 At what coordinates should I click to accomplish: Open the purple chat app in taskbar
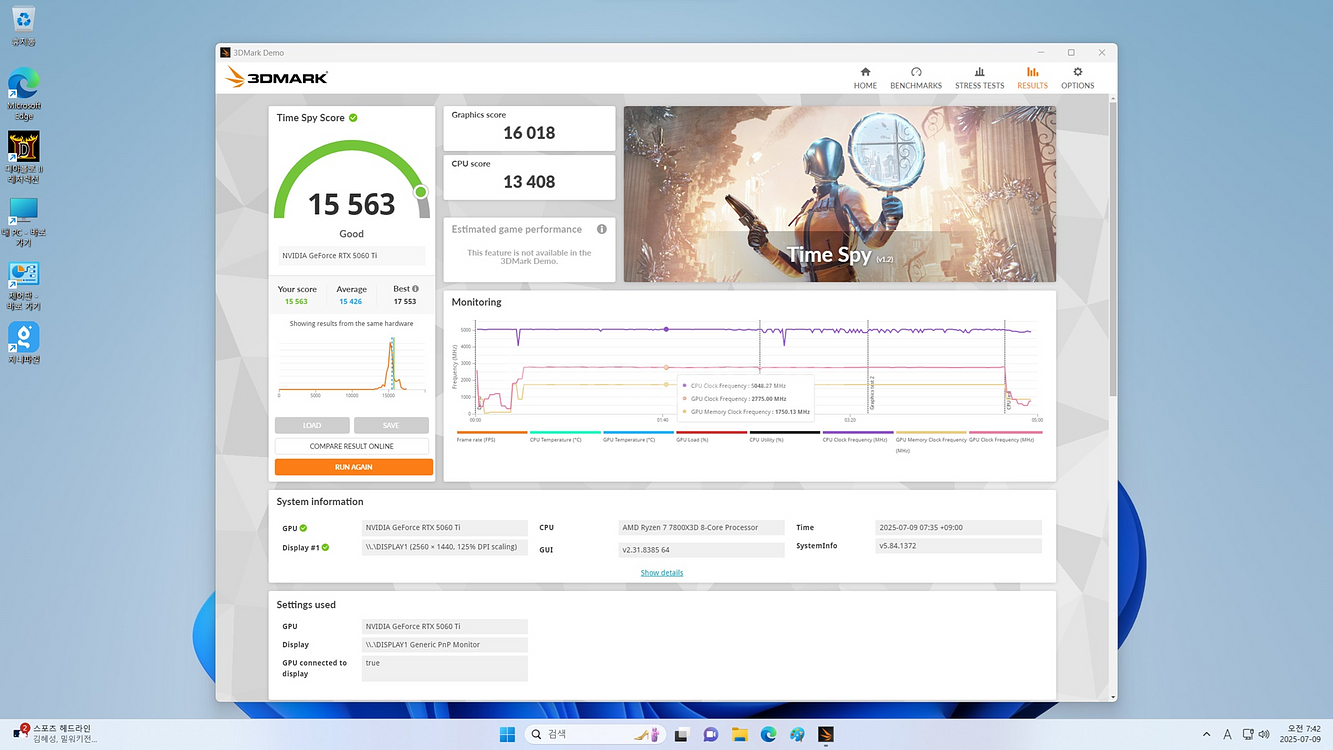[710, 734]
